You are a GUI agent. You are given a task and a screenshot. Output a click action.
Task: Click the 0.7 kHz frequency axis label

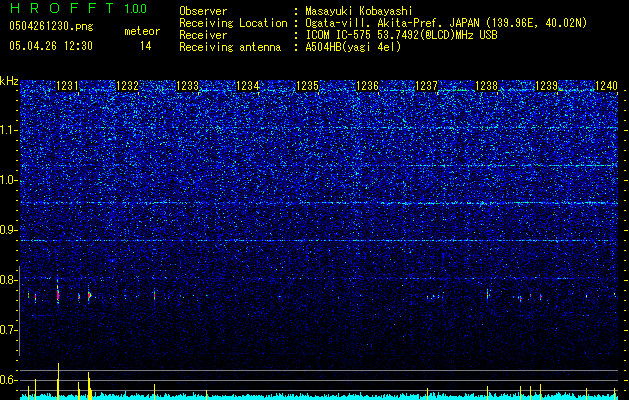pos(9,330)
